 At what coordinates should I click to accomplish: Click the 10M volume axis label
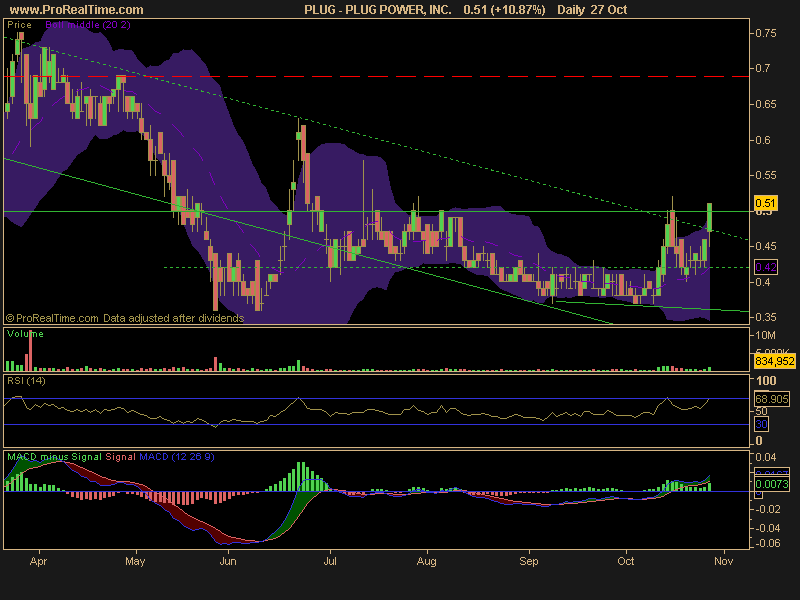(x=766, y=335)
